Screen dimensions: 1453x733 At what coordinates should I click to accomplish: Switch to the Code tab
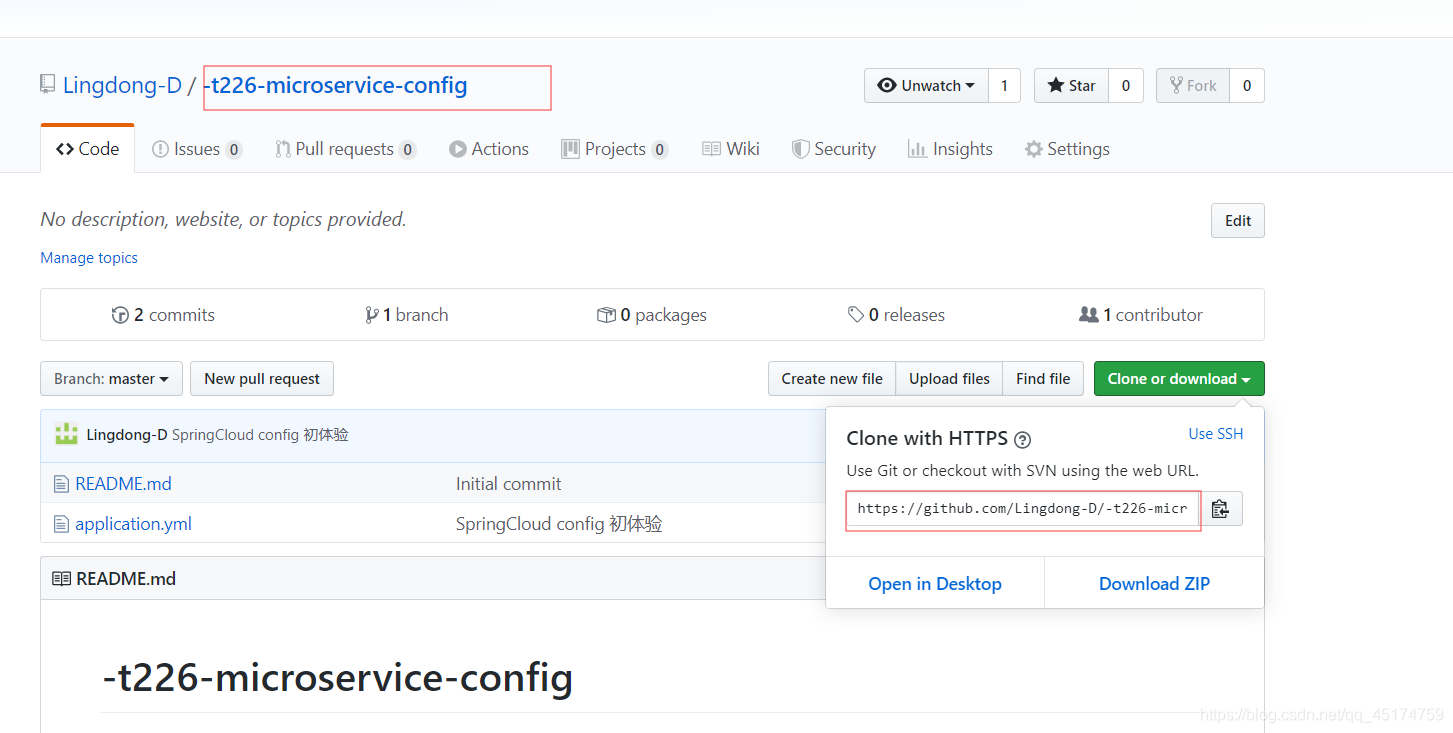pyautogui.click(x=88, y=149)
